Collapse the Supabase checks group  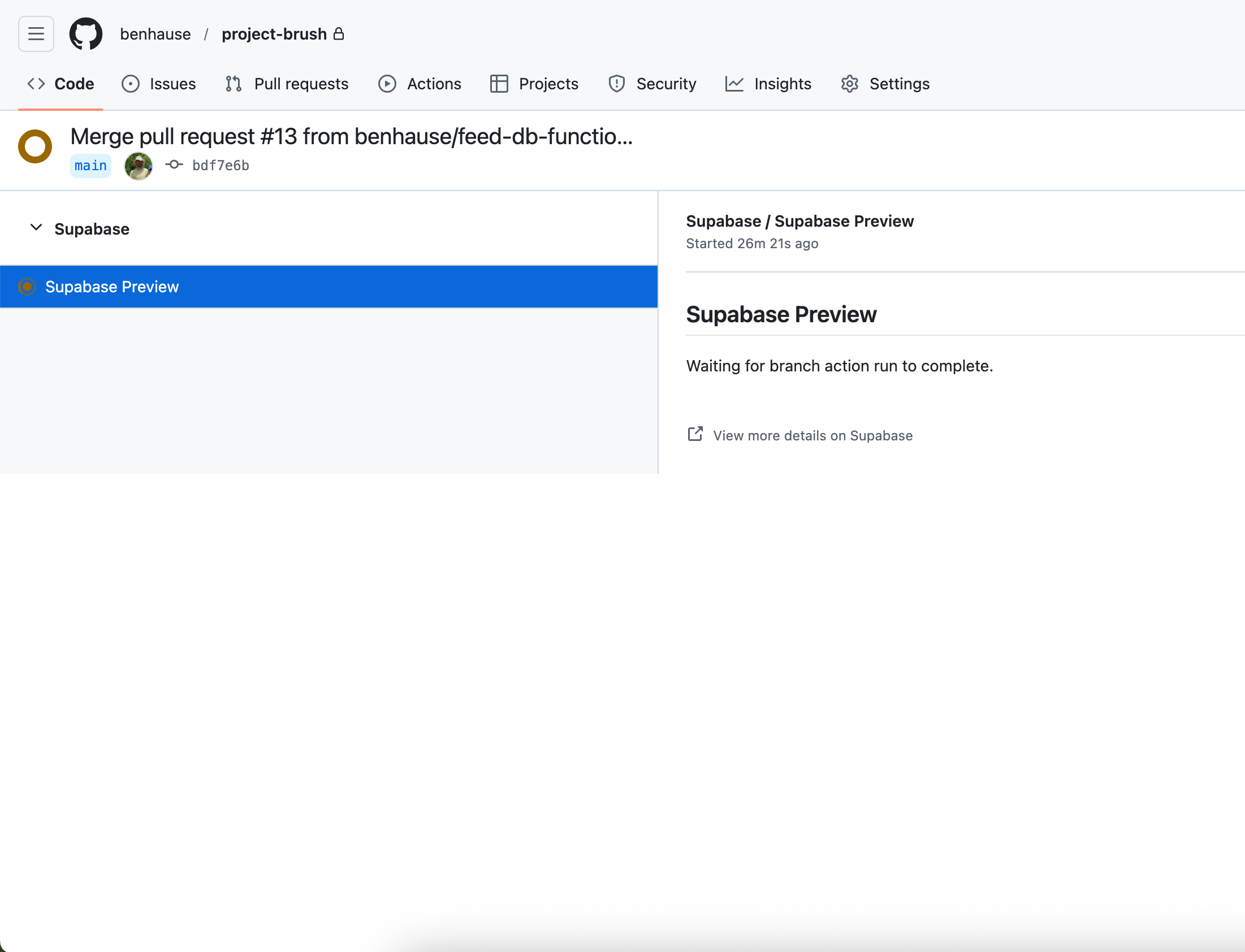pyautogui.click(x=36, y=228)
